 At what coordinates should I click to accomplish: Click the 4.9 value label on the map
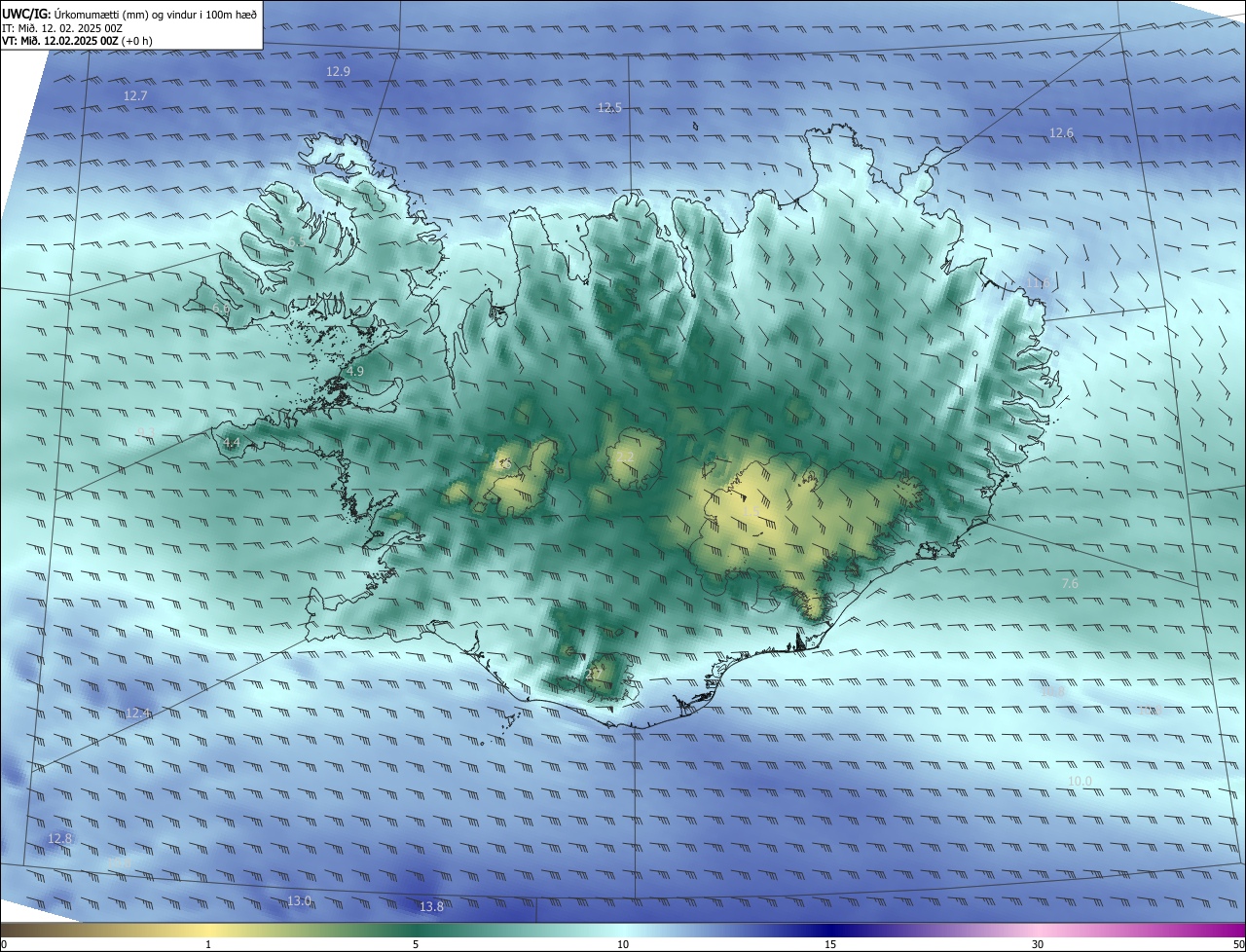(355, 372)
